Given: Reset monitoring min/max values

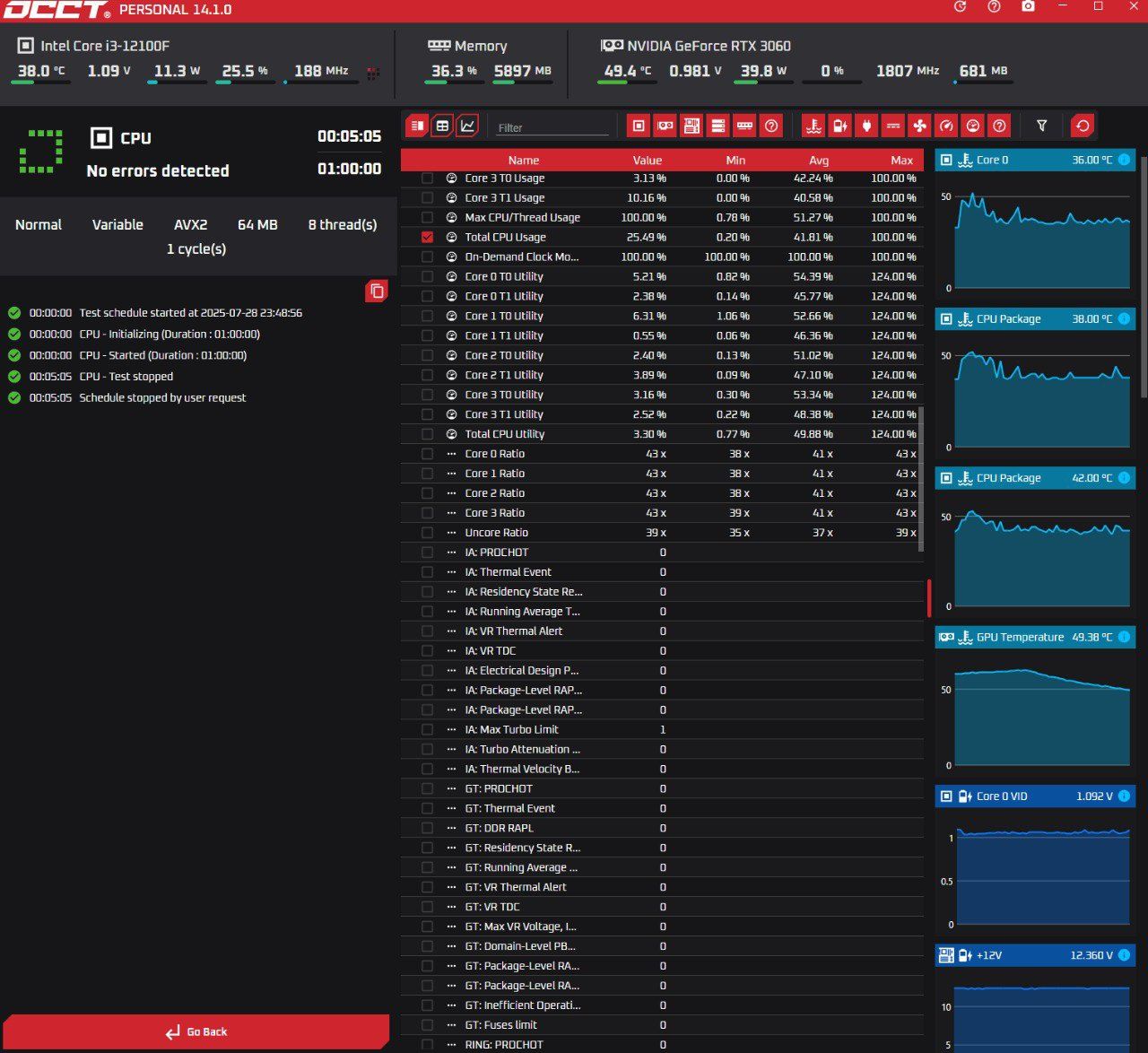Looking at the screenshot, I should click(x=1083, y=126).
